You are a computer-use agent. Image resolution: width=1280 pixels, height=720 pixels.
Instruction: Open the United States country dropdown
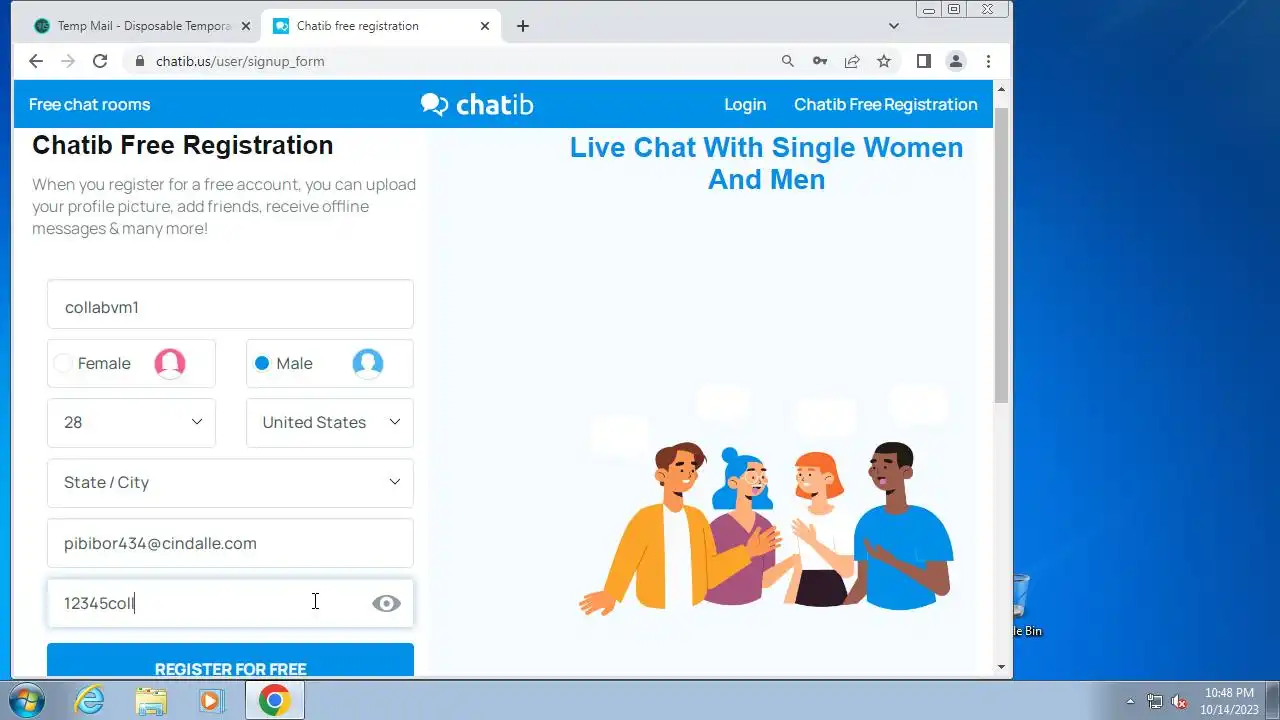330,422
